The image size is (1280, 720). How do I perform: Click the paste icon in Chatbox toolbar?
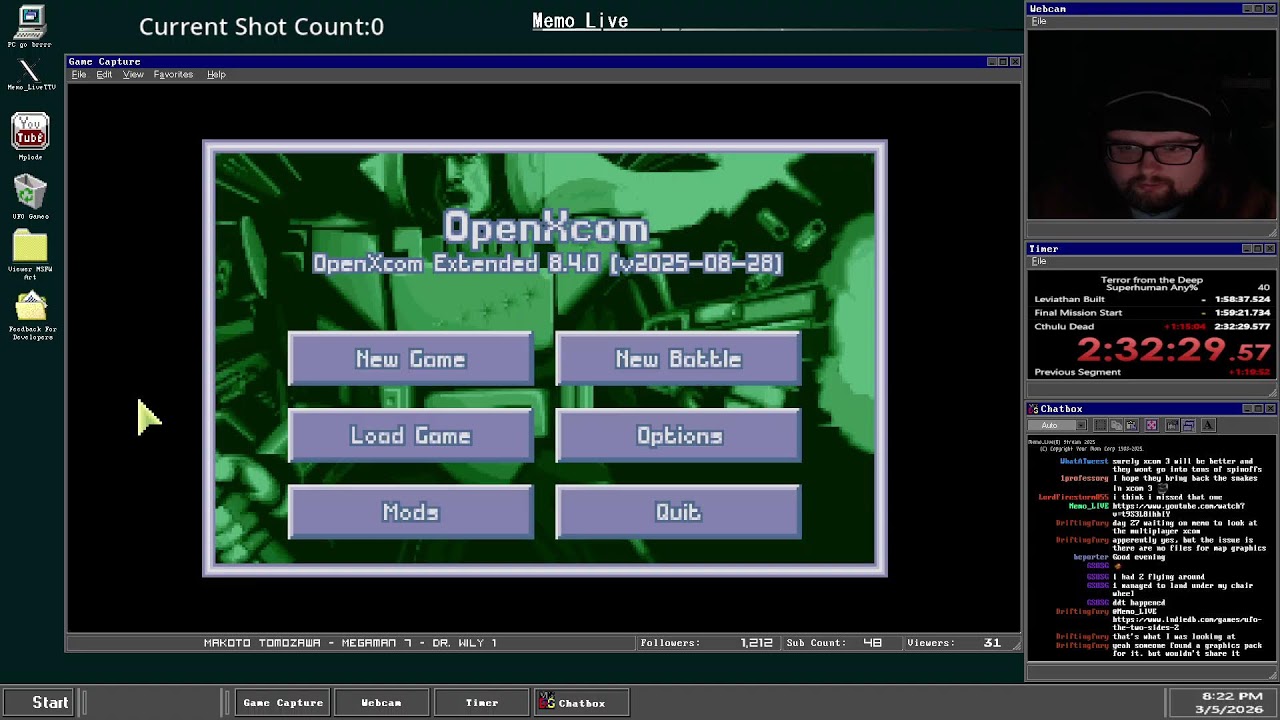(x=1132, y=425)
